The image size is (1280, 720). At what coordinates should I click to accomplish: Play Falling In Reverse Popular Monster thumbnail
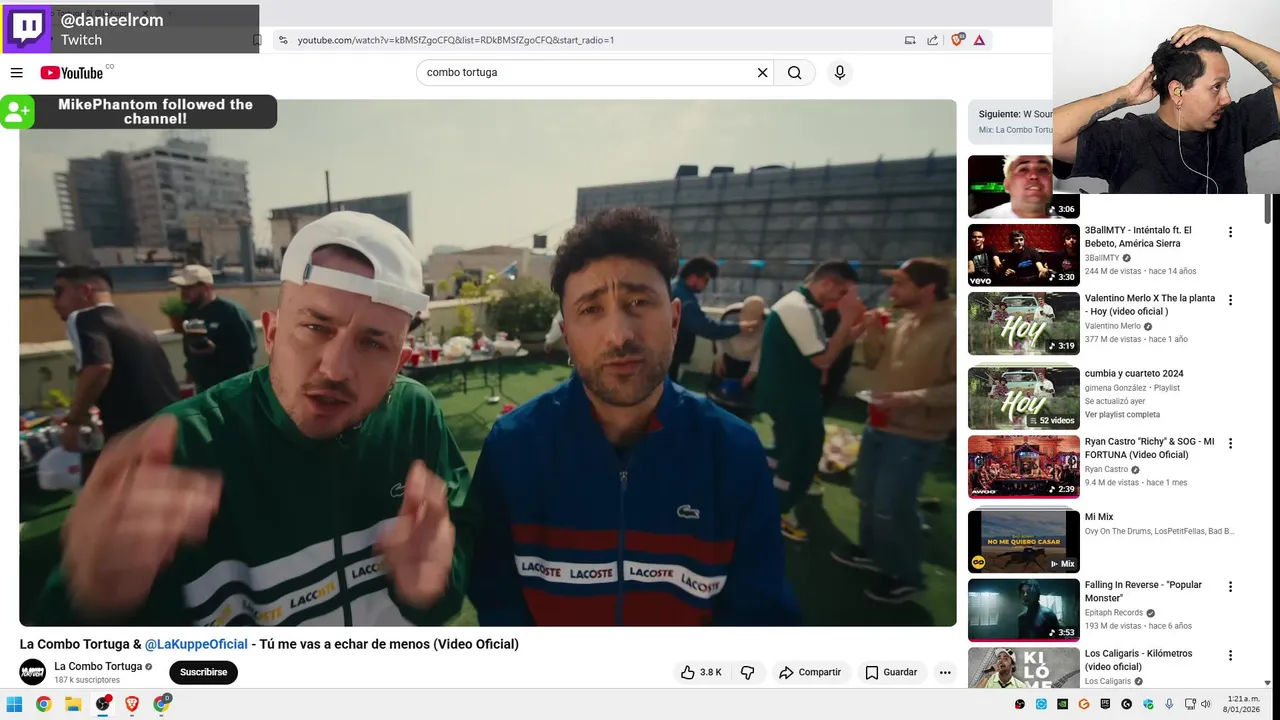(x=1023, y=610)
